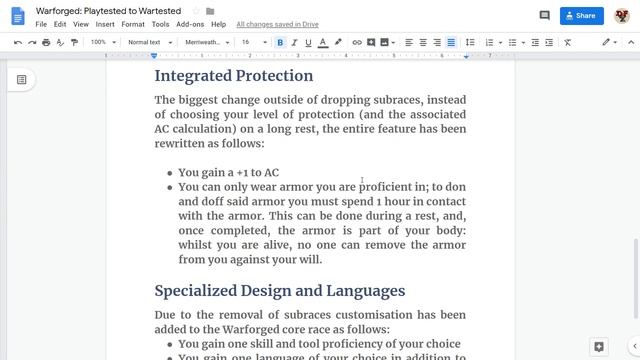640x360 pixels.
Task: Click the right indent ruler marker
Action: pos(466,56)
